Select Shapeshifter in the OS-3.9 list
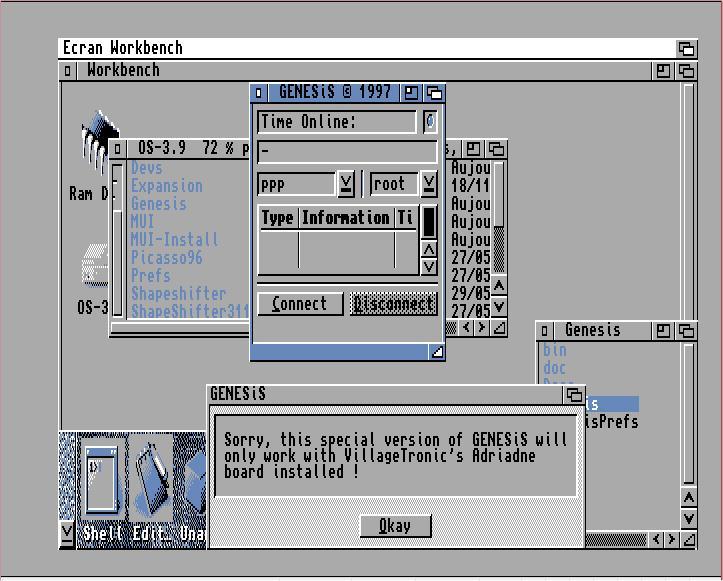Viewport: 723px width, 581px height. (178, 294)
